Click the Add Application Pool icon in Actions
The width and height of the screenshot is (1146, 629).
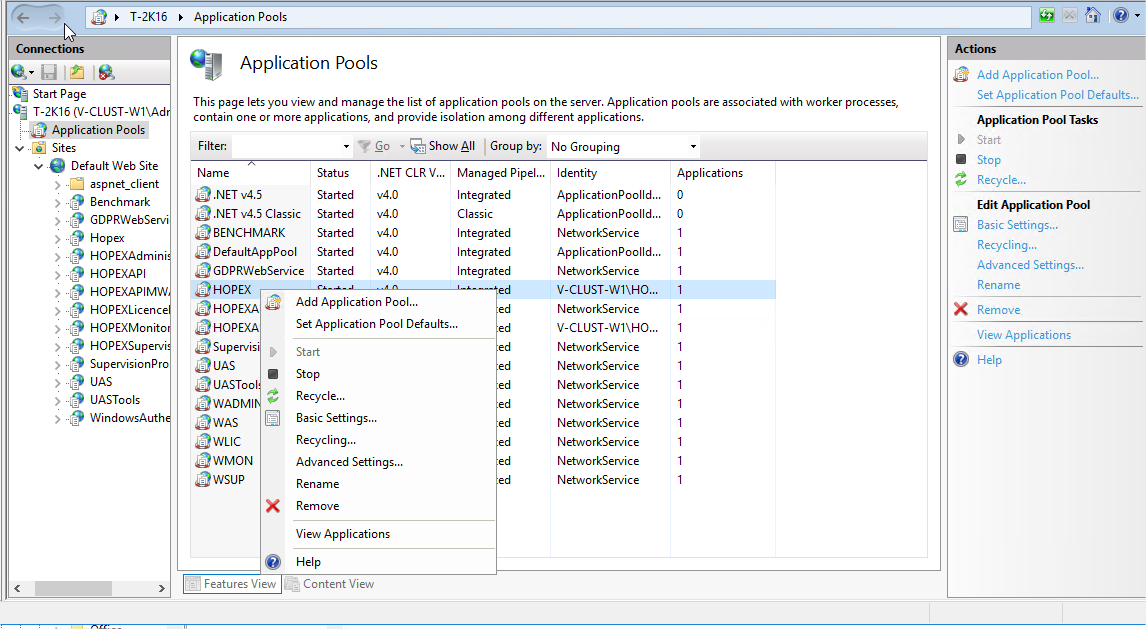click(961, 75)
